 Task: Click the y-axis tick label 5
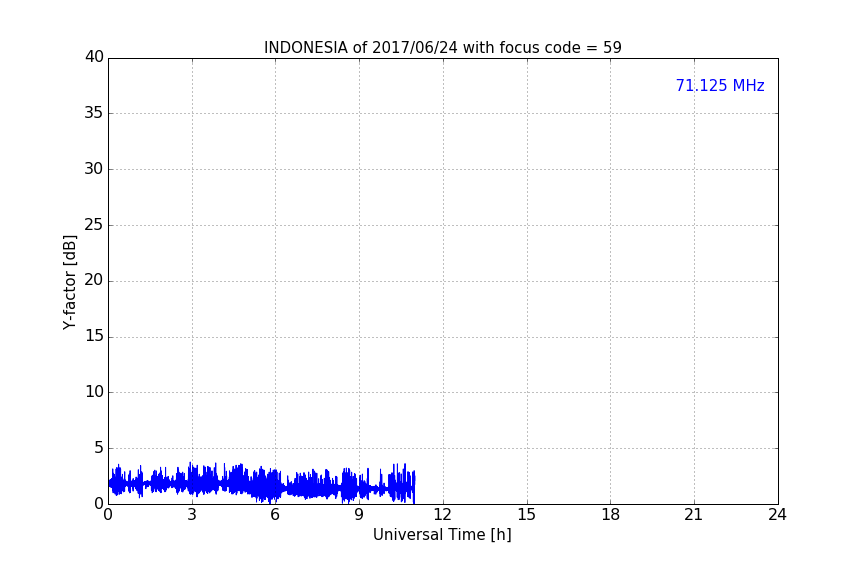click(x=99, y=448)
